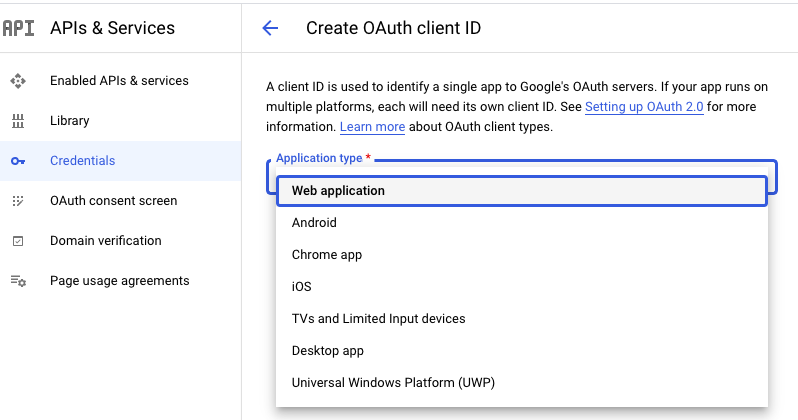
Task: Open the Setting up OAuth 2.0 link
Action: pyautogui.click(x=644, y=107)
